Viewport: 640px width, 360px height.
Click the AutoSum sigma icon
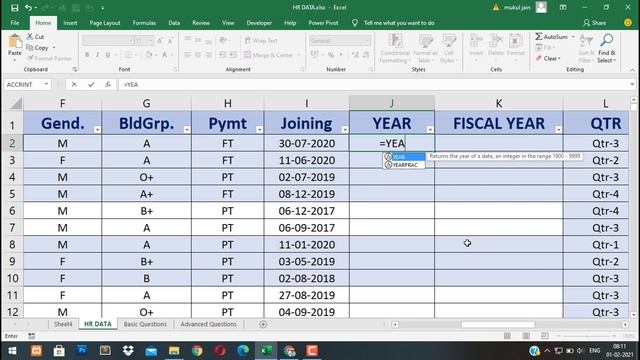[539, 37]
